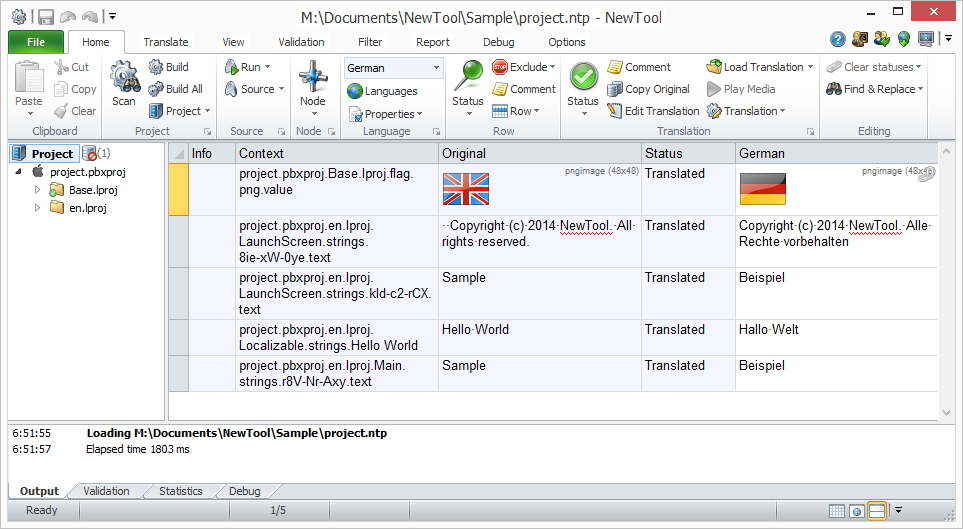This screenshot has width=963, height=529.
Task: Switch to the View ribbon tab
Action: (233, 42)
